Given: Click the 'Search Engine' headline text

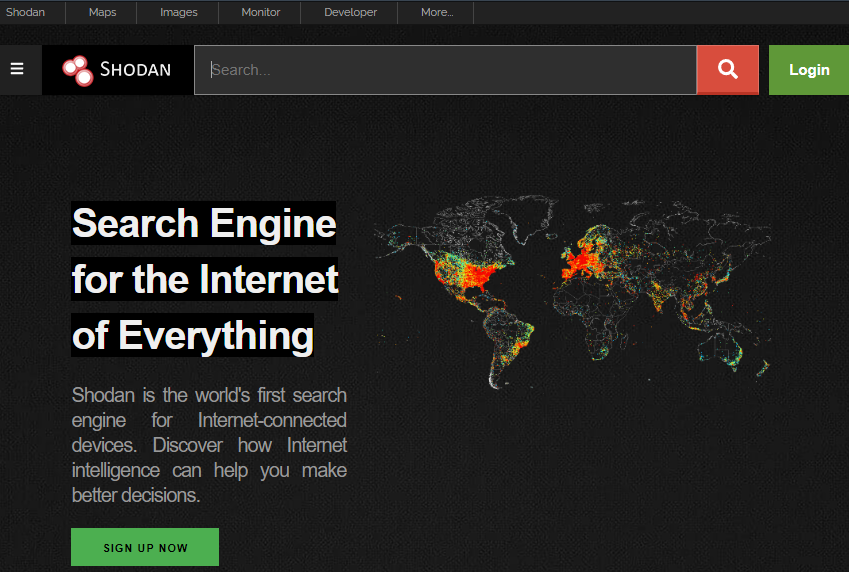Looking at the screenshot, I should tap(204, 223).
